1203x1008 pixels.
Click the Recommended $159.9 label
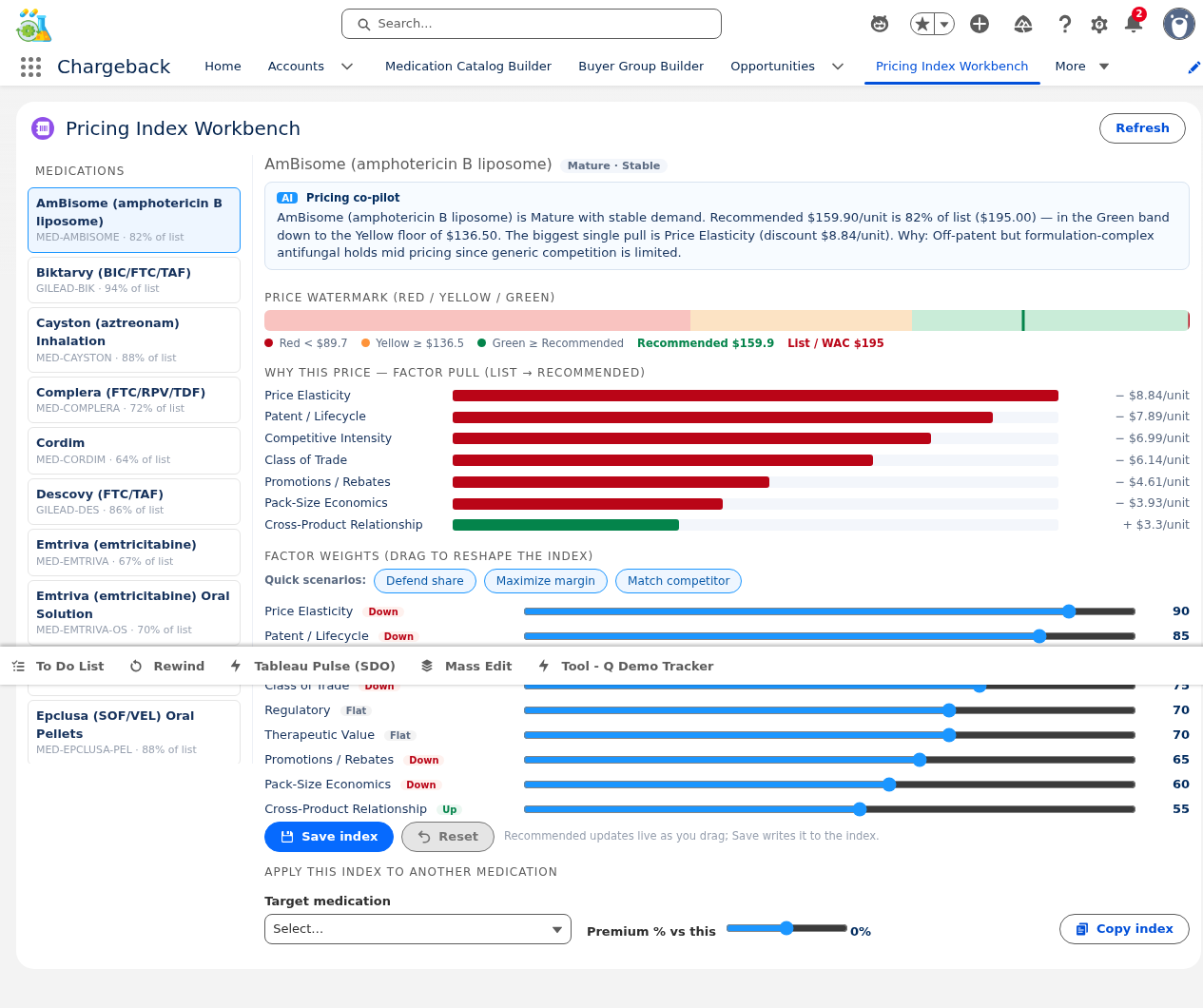[706, 343]
